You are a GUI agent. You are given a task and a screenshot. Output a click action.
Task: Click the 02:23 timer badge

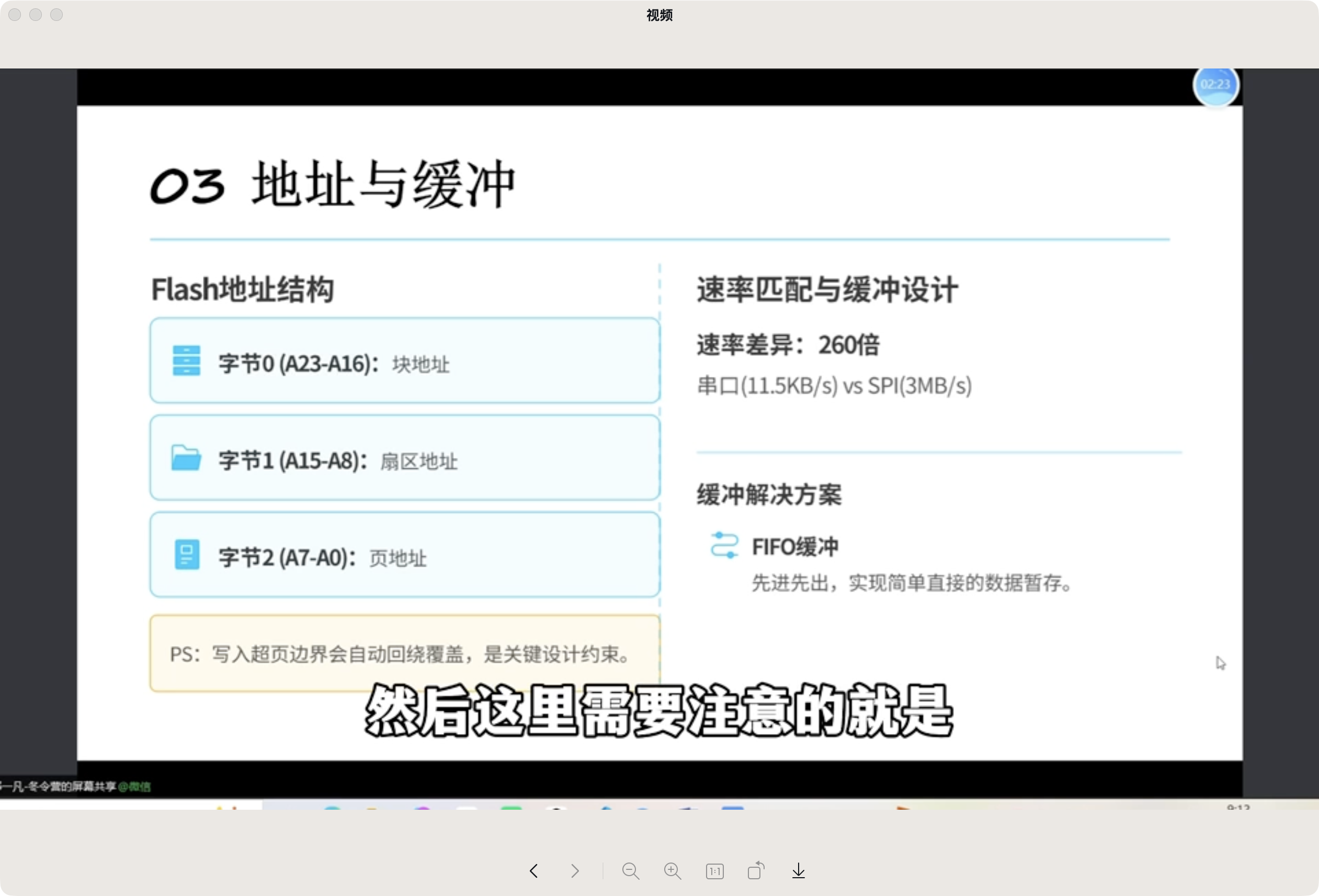pyautogui.click(x=1216, y=86)
